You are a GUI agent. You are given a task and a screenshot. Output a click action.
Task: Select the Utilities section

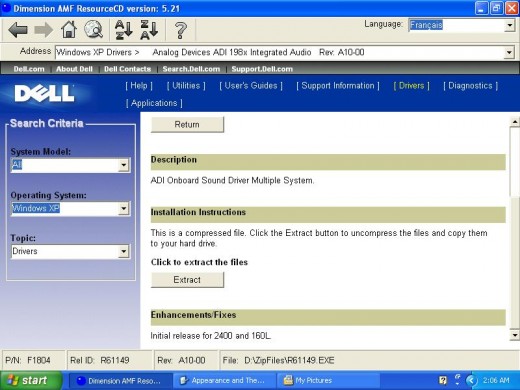[x=186, y=86]
